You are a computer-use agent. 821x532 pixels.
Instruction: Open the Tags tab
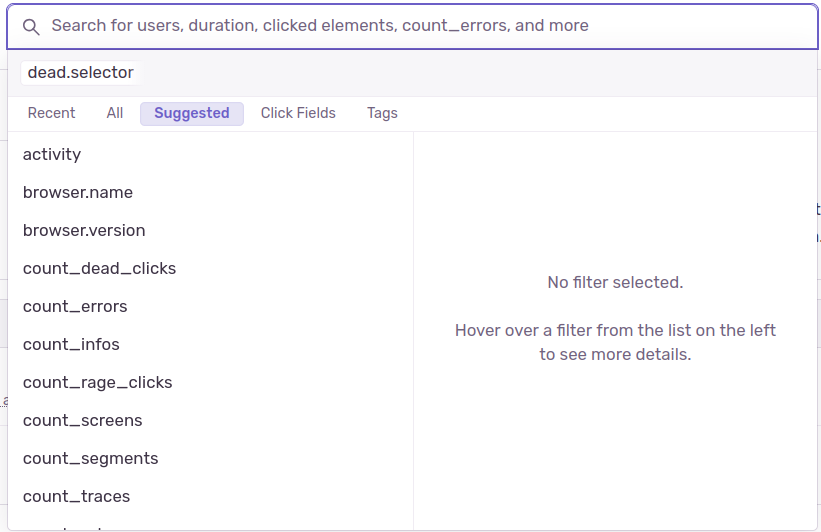click(x=382, y=113)
